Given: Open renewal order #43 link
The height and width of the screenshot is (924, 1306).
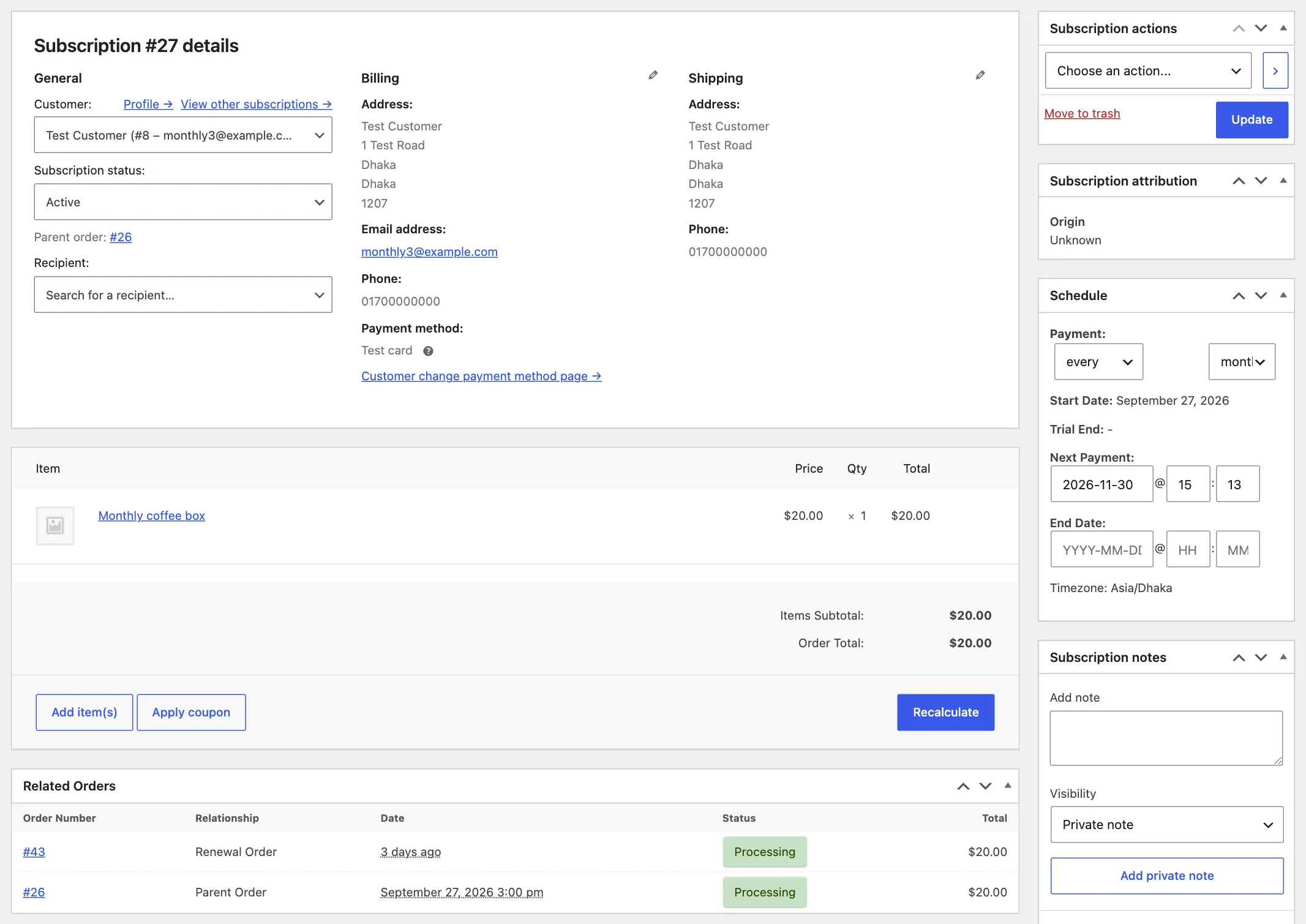Looking at the screenshot, I should [34, 852].
